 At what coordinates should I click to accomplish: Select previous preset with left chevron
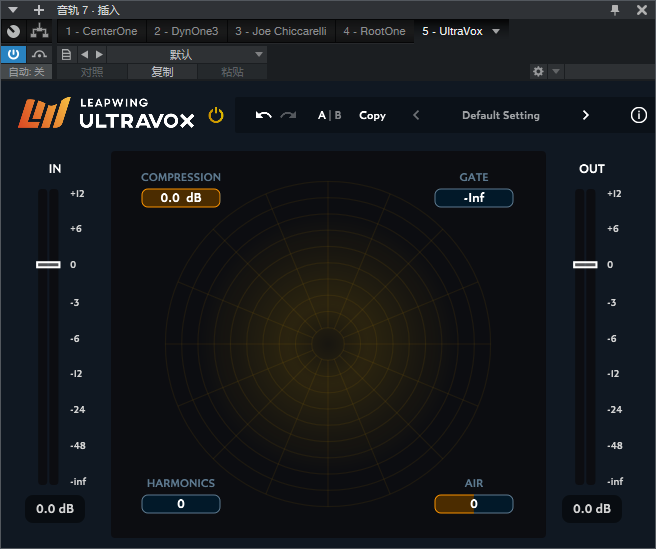(x=416, y=115)
